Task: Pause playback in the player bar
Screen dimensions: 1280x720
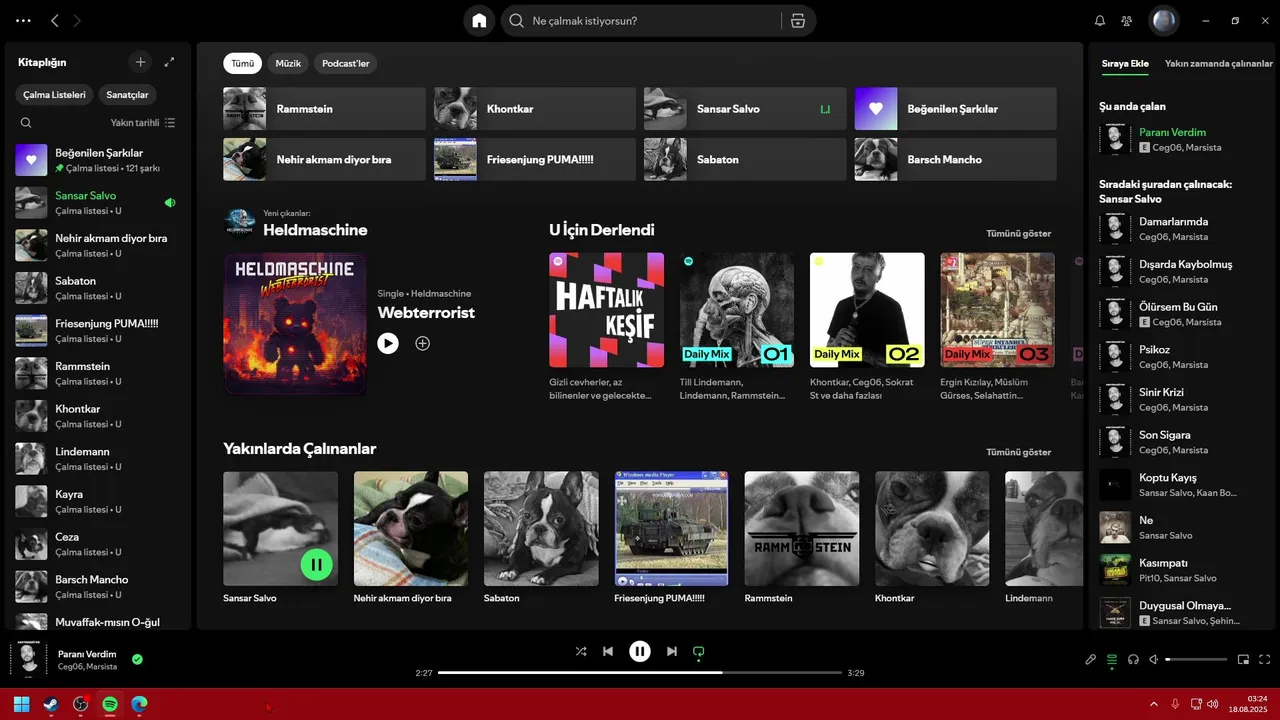Action: point(640,651)
